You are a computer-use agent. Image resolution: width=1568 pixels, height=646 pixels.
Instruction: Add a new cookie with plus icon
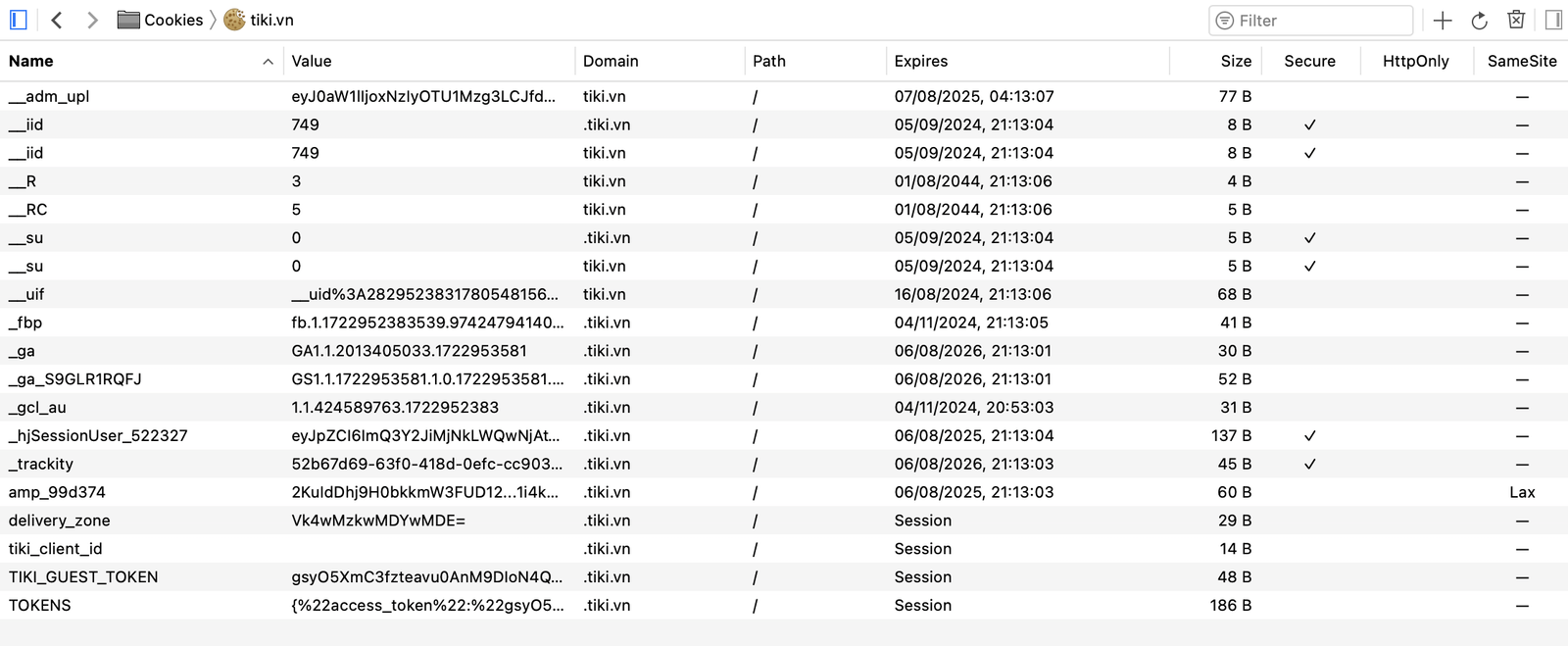(x=1443, y=20)
